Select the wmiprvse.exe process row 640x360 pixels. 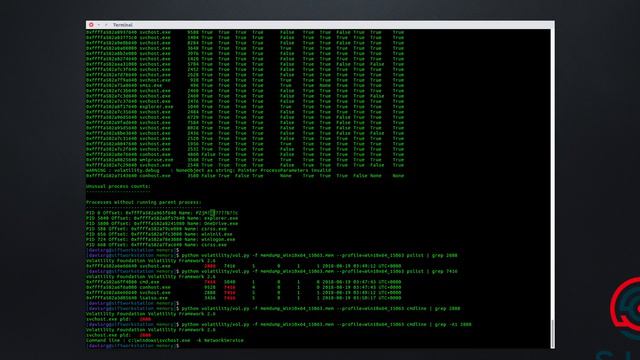click(245, 160)
